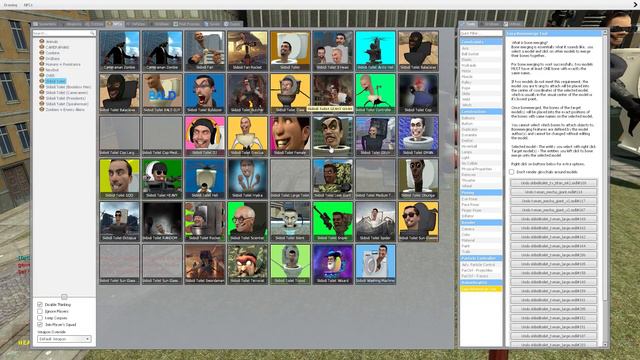This screenshot has width=640, height=360.
Task: Spawn Skibidi Toilet Controller NPC
Action: (x=376, y=93)
